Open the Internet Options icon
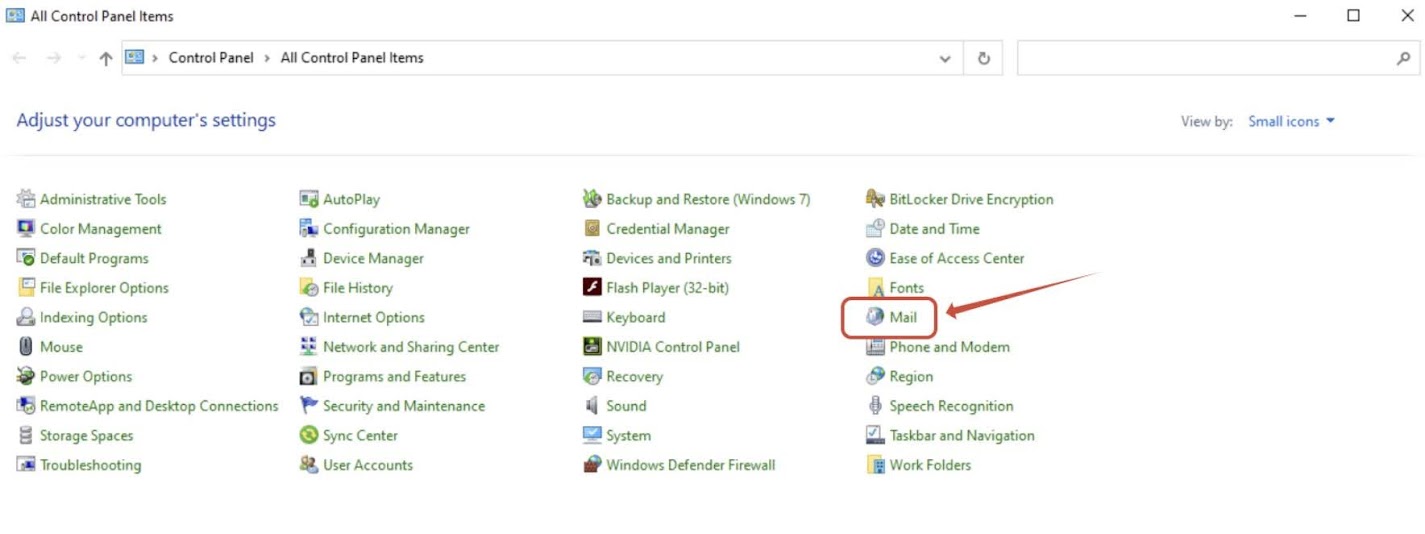The width and height of the screenshot is (1425, 534). pos(309,317)
